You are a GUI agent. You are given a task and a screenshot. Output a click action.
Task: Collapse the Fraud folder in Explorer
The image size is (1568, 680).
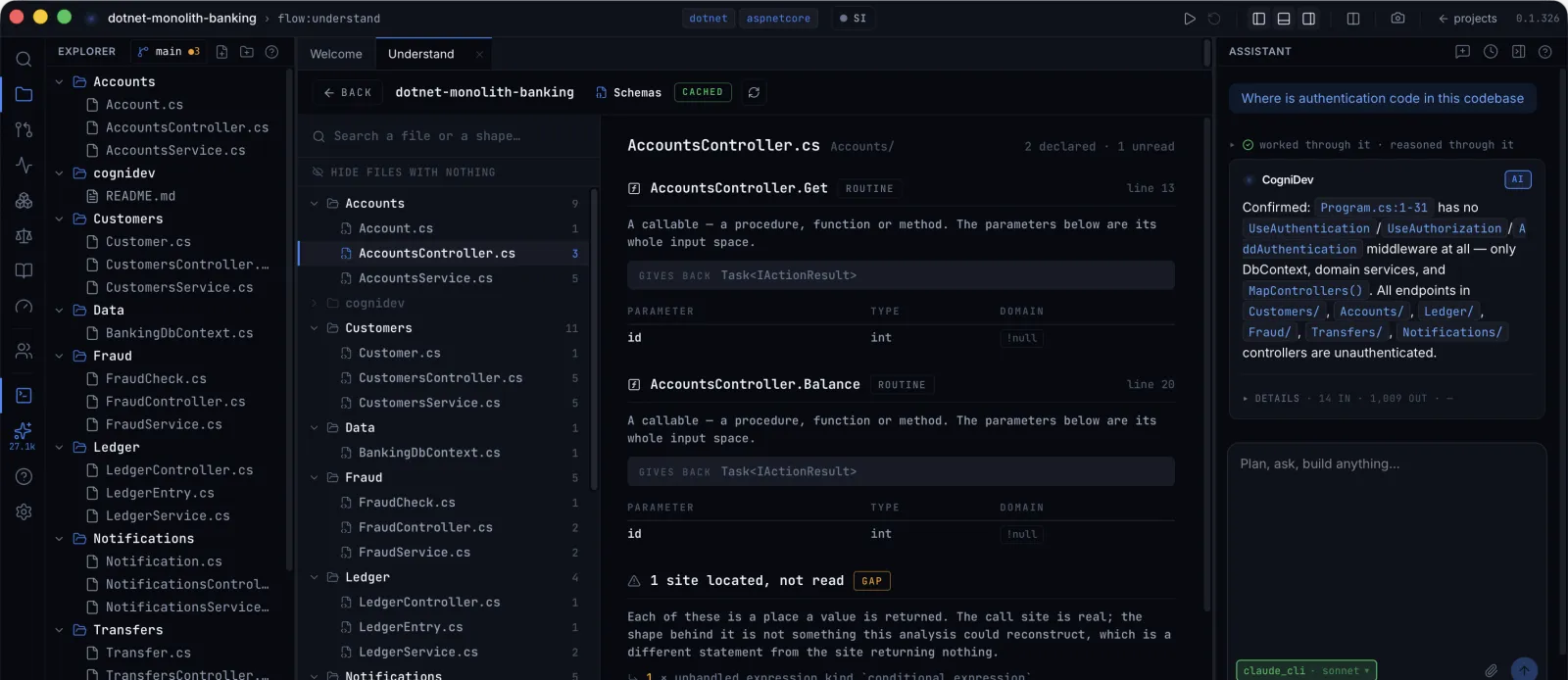(x=59, y=357)
